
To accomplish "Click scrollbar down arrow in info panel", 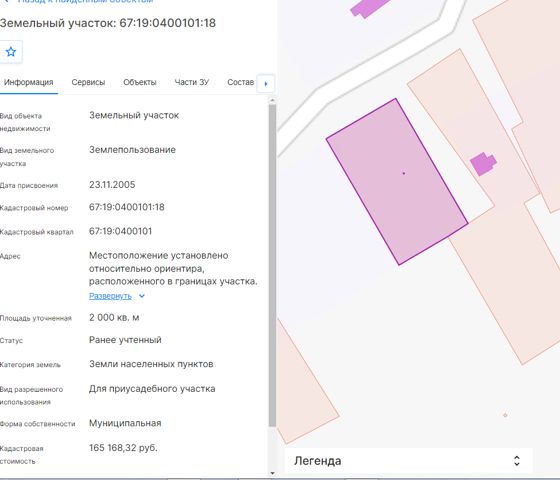I will (272, 473).
